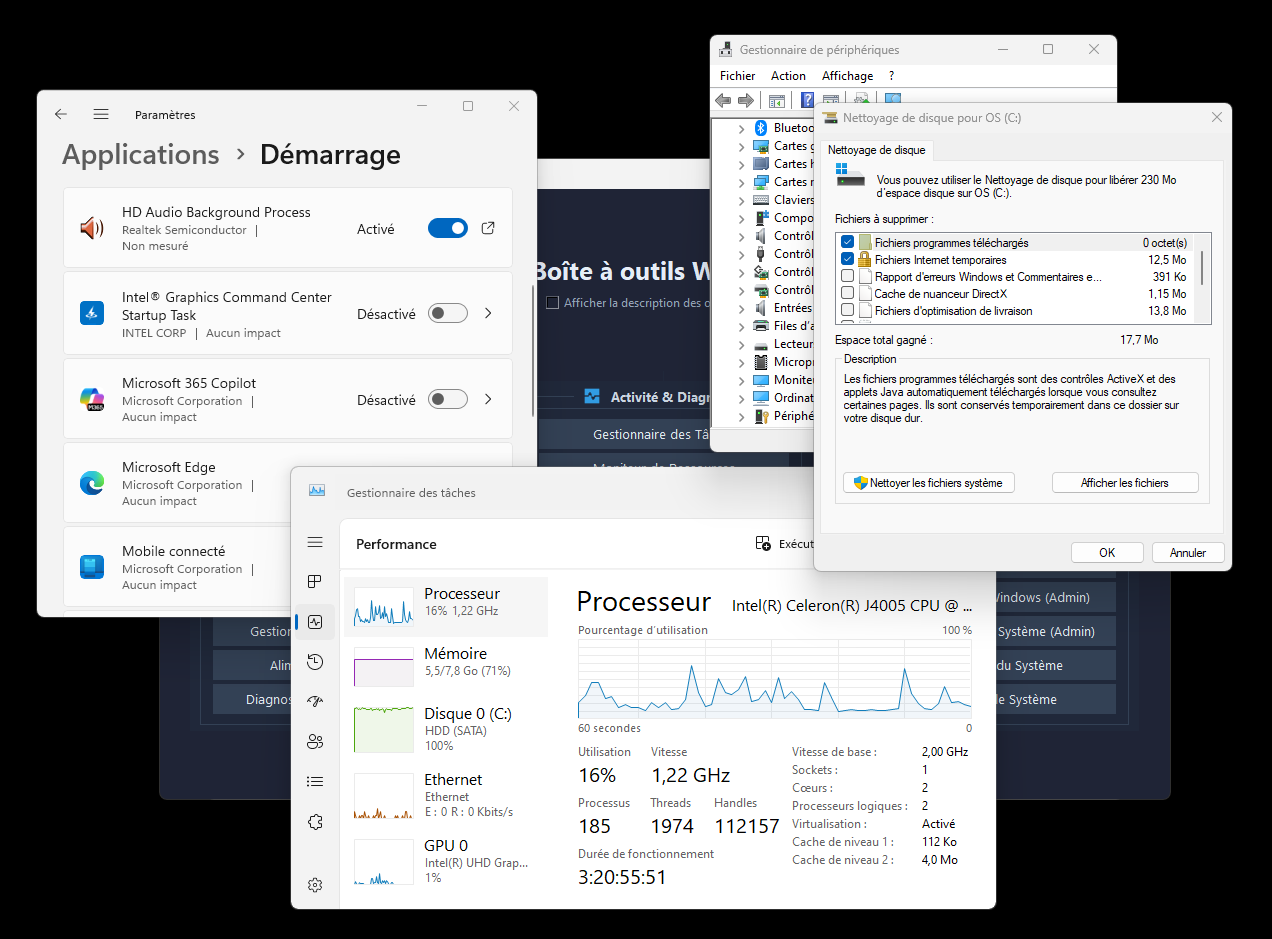Image resolution: width=1272 pixels, height=939 pixels.
Task: Select Performance icon in Task Manager sidebar
Action: click(x=315, y=622)
